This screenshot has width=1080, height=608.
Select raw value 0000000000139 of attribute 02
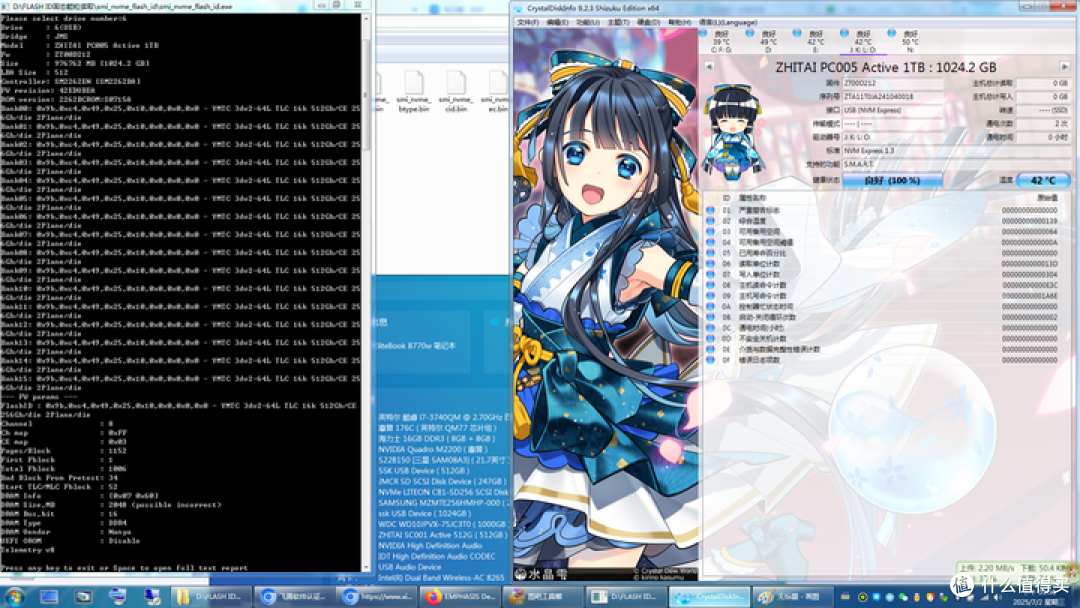click(1029, 221)
